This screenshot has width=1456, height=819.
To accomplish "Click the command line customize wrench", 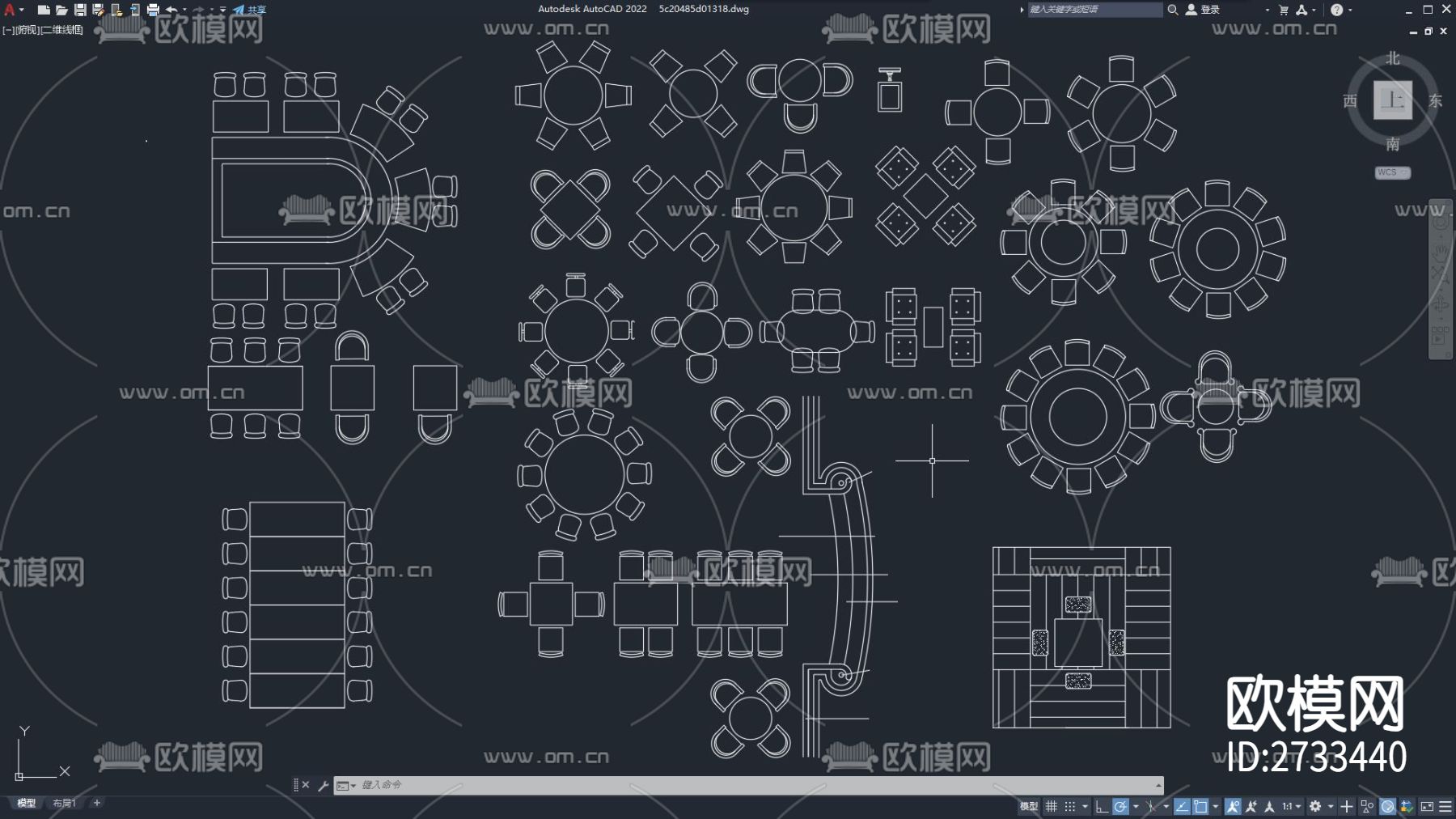I will point(324,785).
